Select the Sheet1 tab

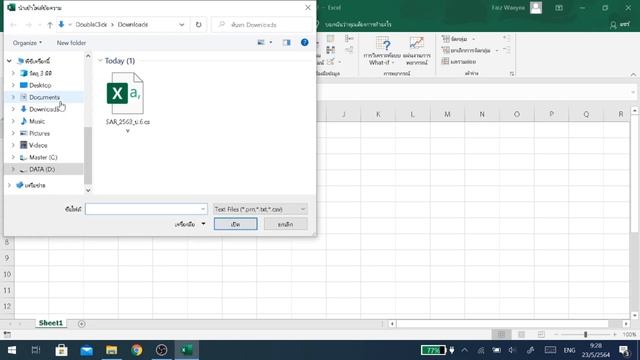(51, 323)
